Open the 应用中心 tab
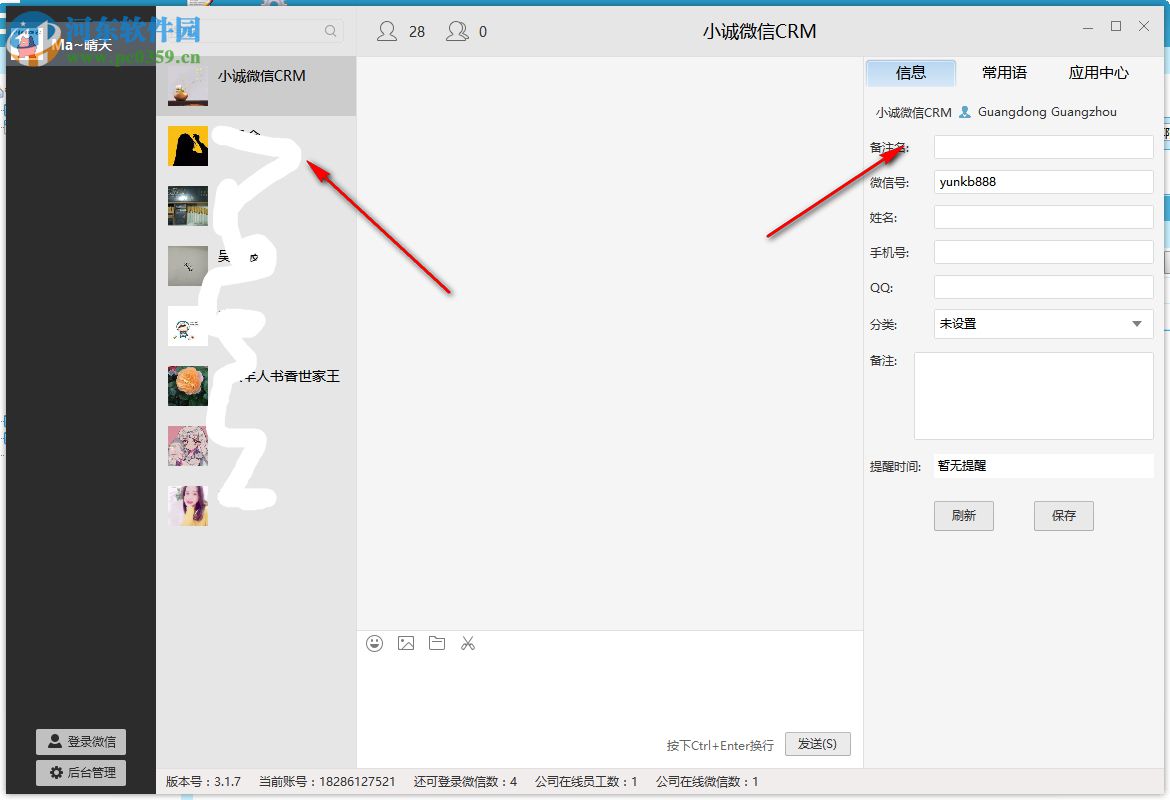 pos(1098,73)
